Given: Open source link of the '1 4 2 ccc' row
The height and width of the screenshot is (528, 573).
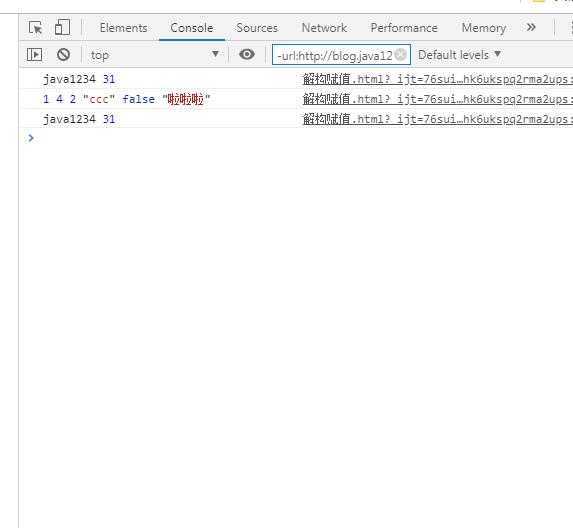Looking at the screenshot, I should pyautogui.click(x=437, y=99).
